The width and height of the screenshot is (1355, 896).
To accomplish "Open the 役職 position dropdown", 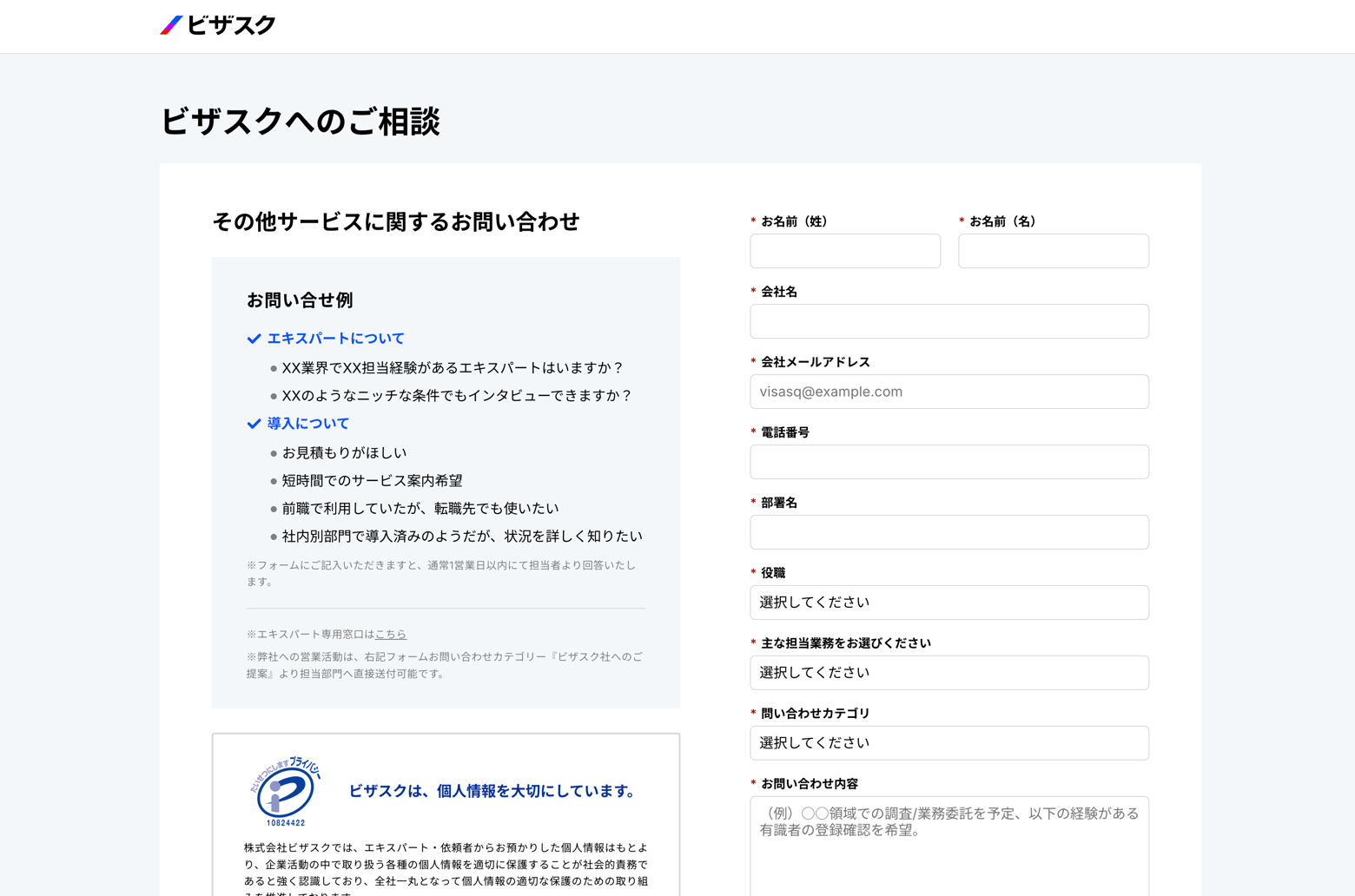I will [948, 603].
